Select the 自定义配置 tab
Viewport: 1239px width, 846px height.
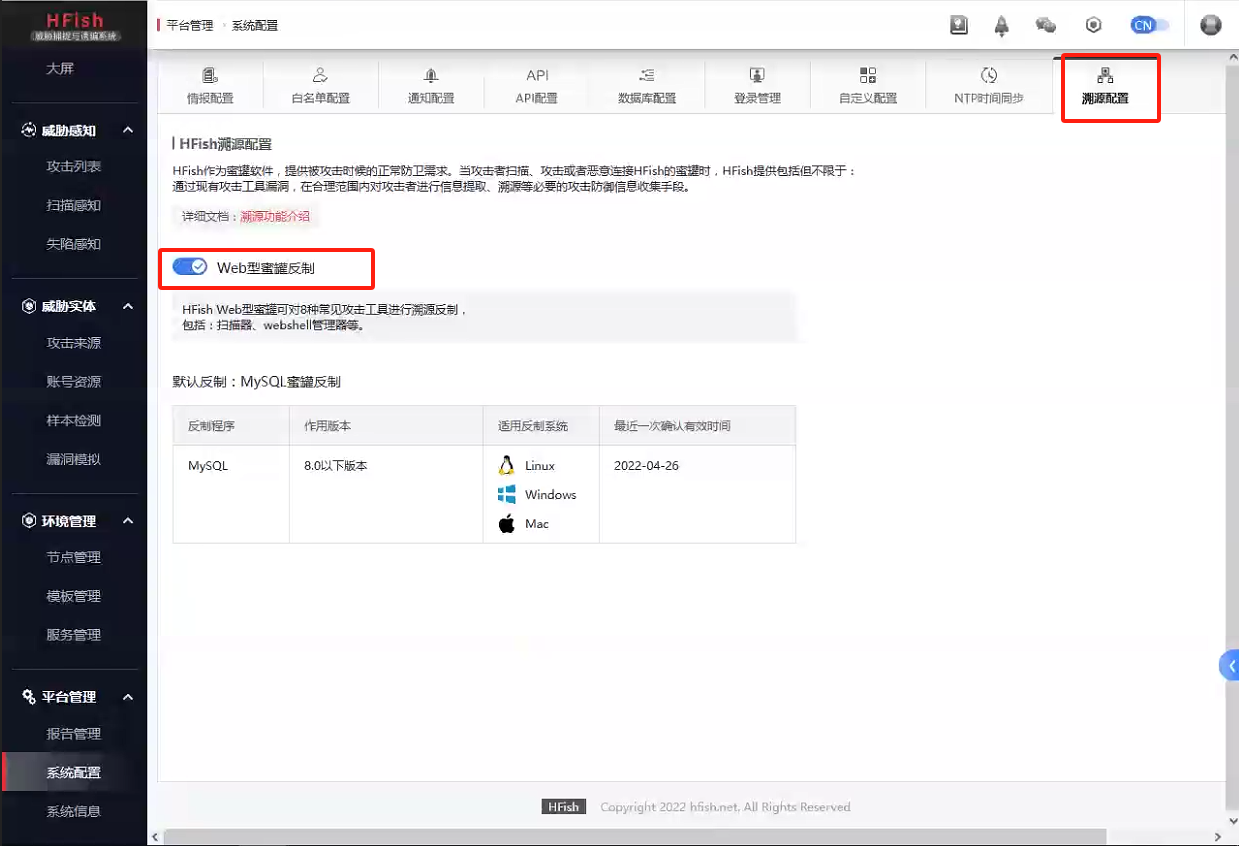[x=868, y=87]
